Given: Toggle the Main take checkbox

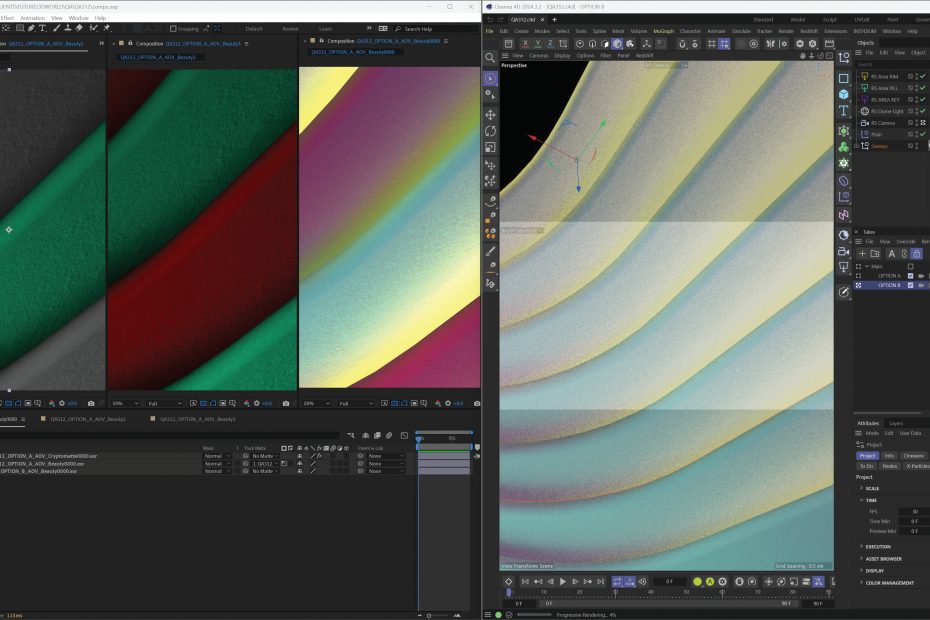Looking at the screenshot, I should pos(910,266).
